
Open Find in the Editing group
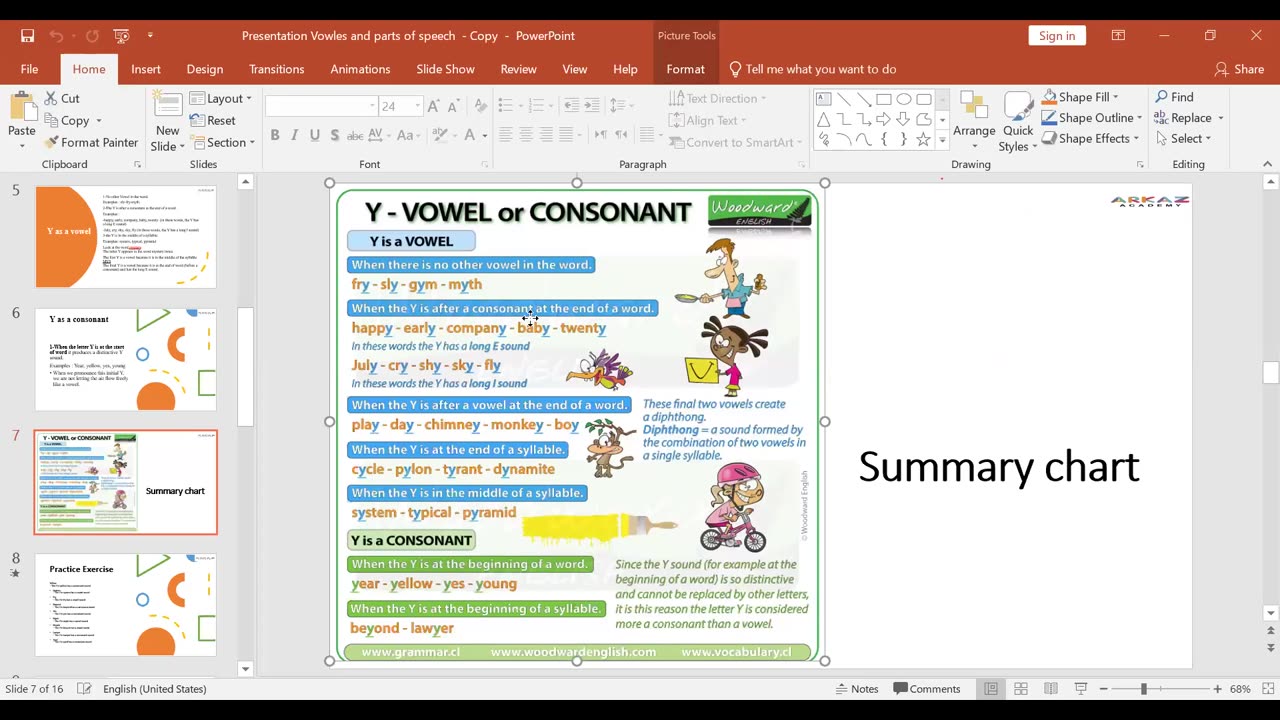(x=1175, y=97)
